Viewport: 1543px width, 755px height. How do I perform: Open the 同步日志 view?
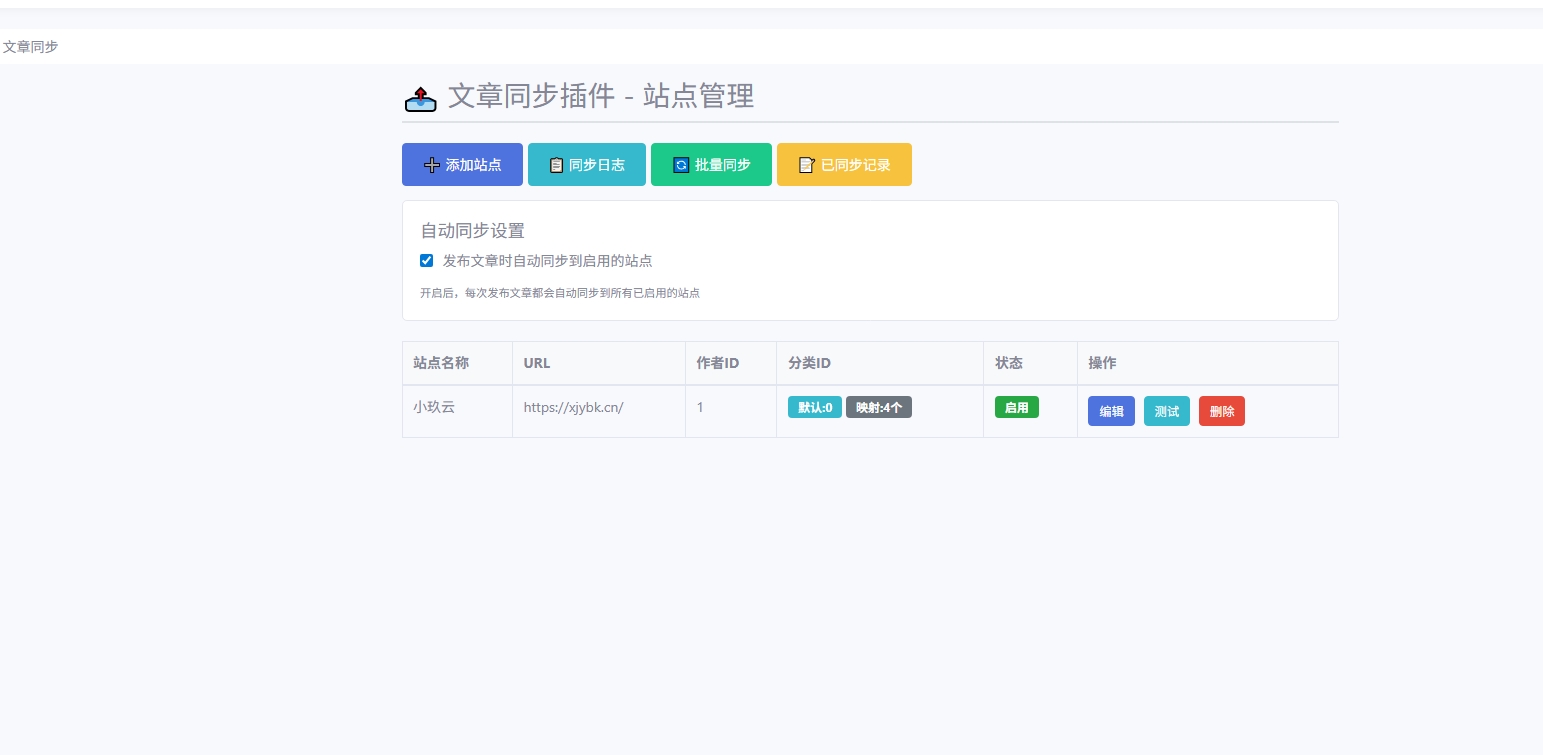(587, 164)
